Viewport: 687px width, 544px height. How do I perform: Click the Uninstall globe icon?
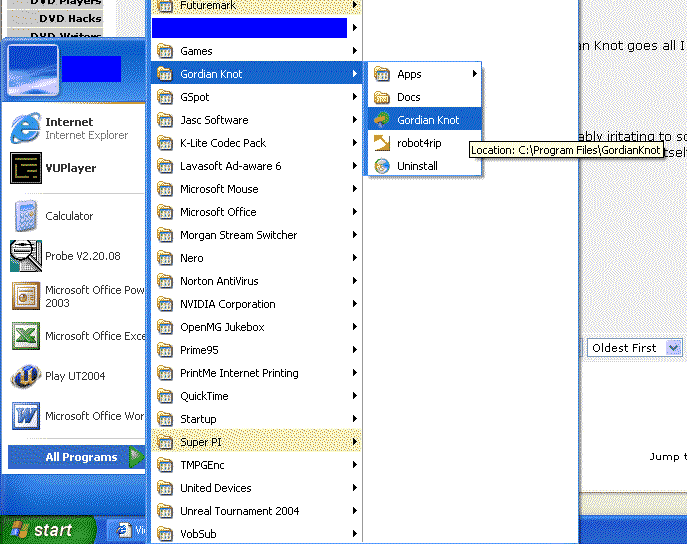(x=382, y=166)
